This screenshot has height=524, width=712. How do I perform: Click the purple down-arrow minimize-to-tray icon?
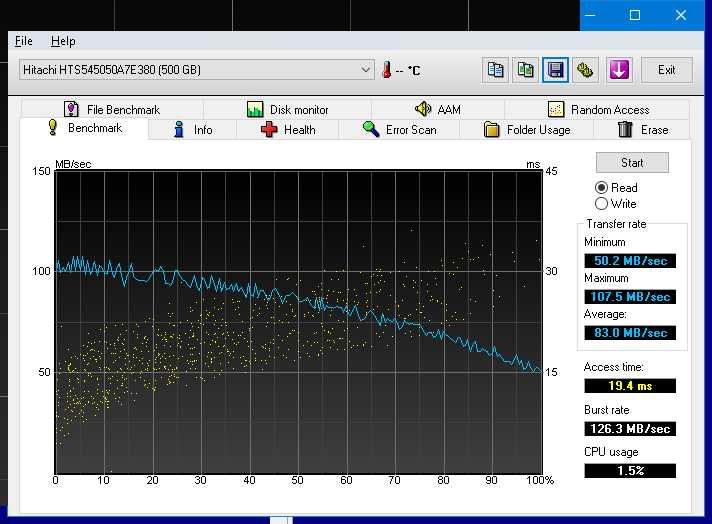[x=619, y=70]
